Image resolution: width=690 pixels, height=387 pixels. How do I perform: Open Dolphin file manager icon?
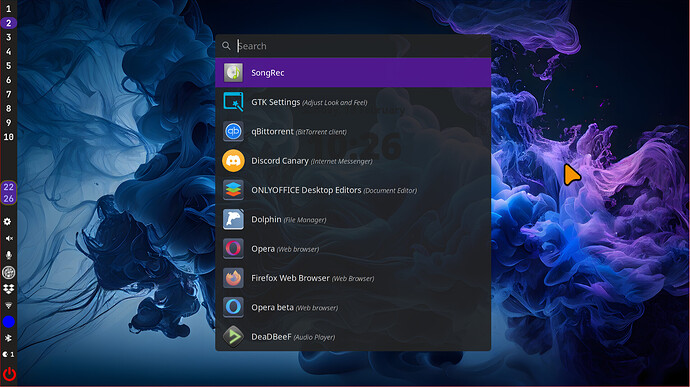233,219
